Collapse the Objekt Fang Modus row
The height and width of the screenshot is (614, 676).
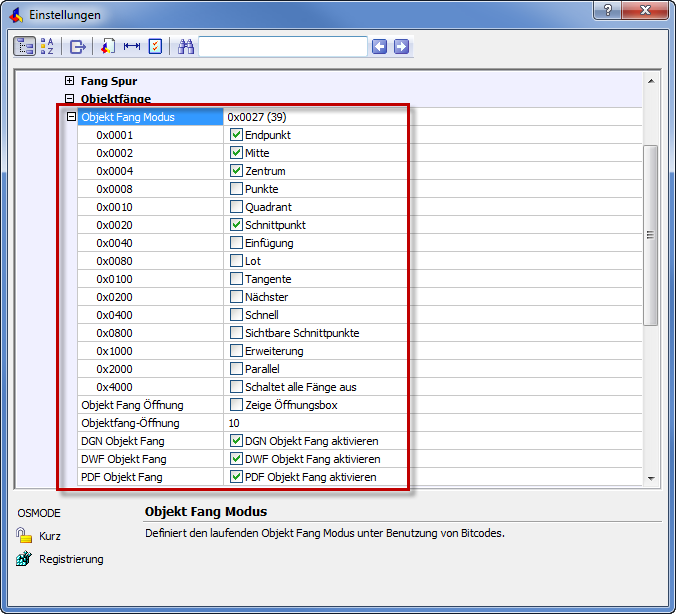click(x=71, y=117)
